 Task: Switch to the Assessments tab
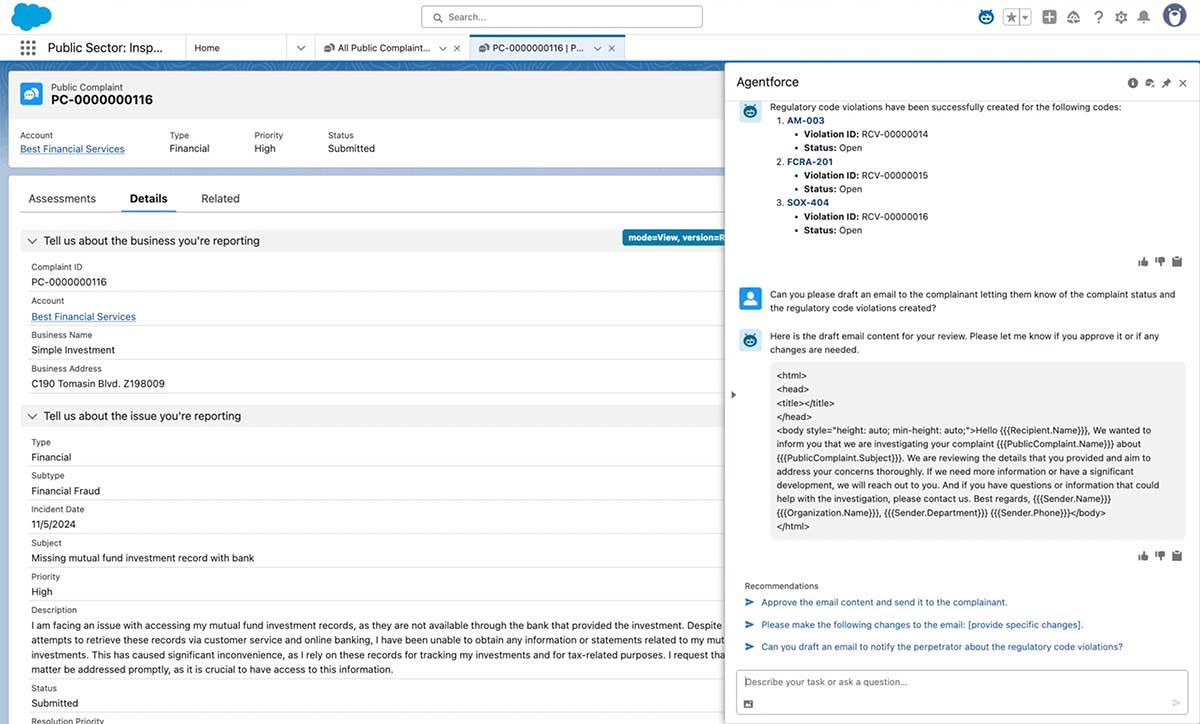click(x=63, y=198)
